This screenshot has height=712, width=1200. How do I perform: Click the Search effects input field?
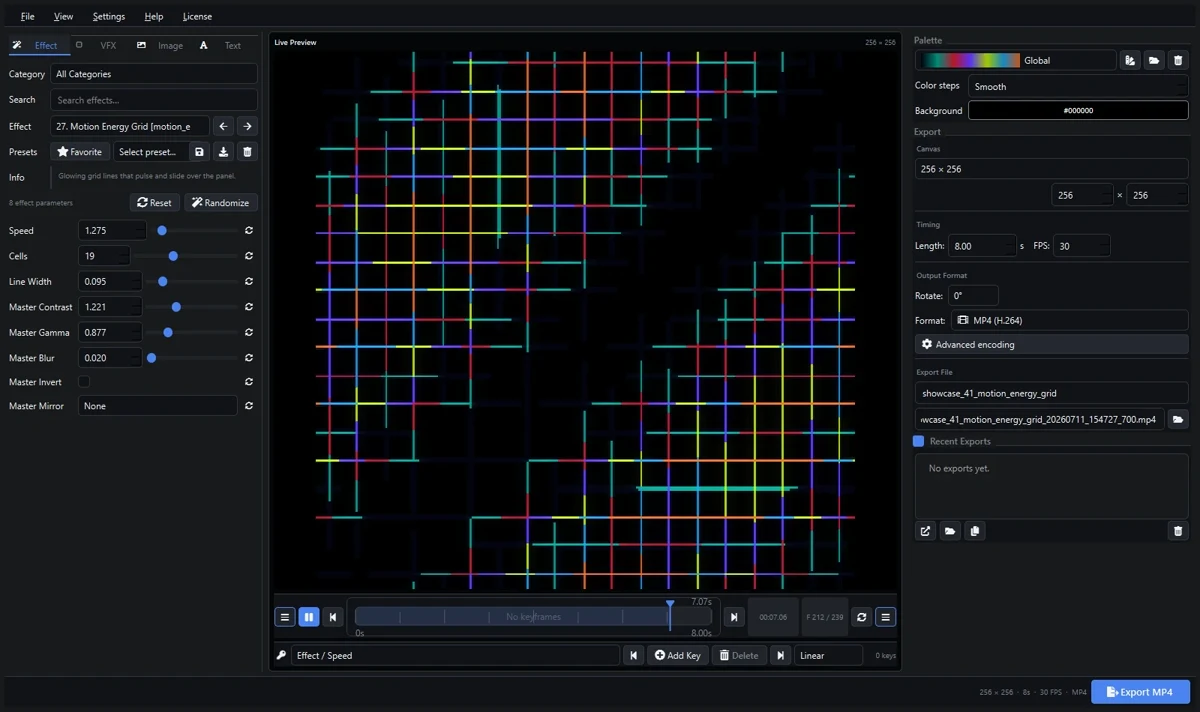[x=154, y=100]
